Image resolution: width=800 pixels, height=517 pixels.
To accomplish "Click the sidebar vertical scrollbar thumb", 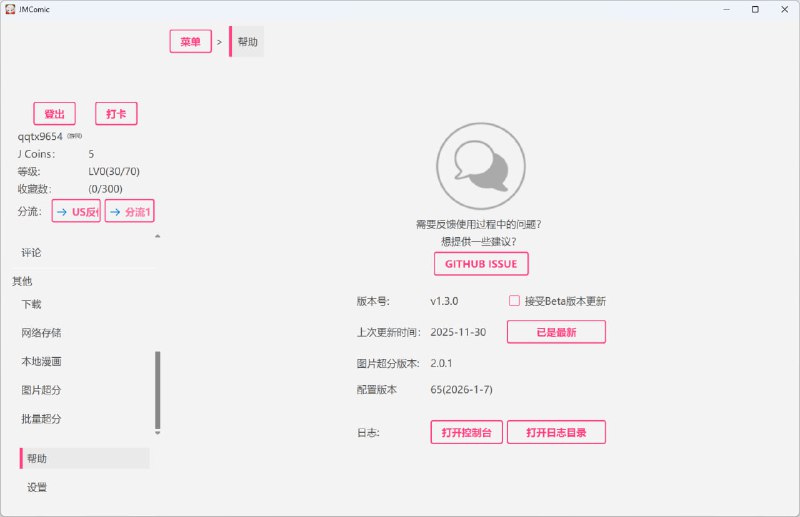I will [158, 390].
